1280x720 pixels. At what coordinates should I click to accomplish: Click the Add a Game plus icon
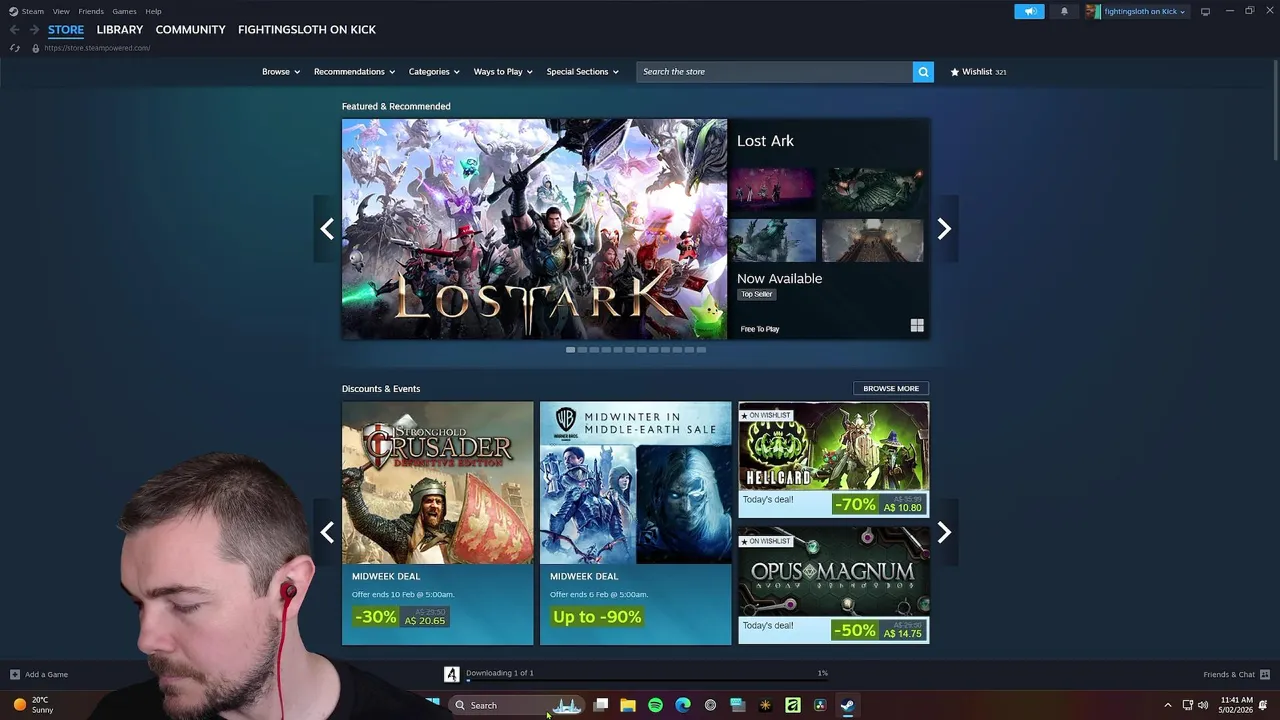(14, 674)
